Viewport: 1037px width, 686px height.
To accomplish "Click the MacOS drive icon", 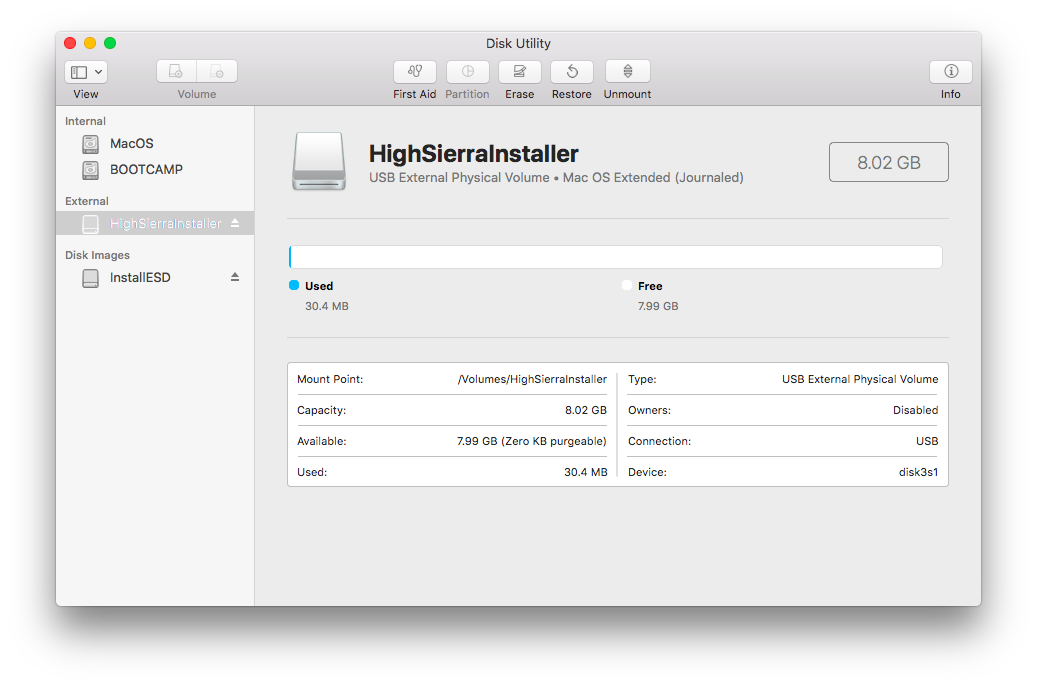I will click(91, 144).
